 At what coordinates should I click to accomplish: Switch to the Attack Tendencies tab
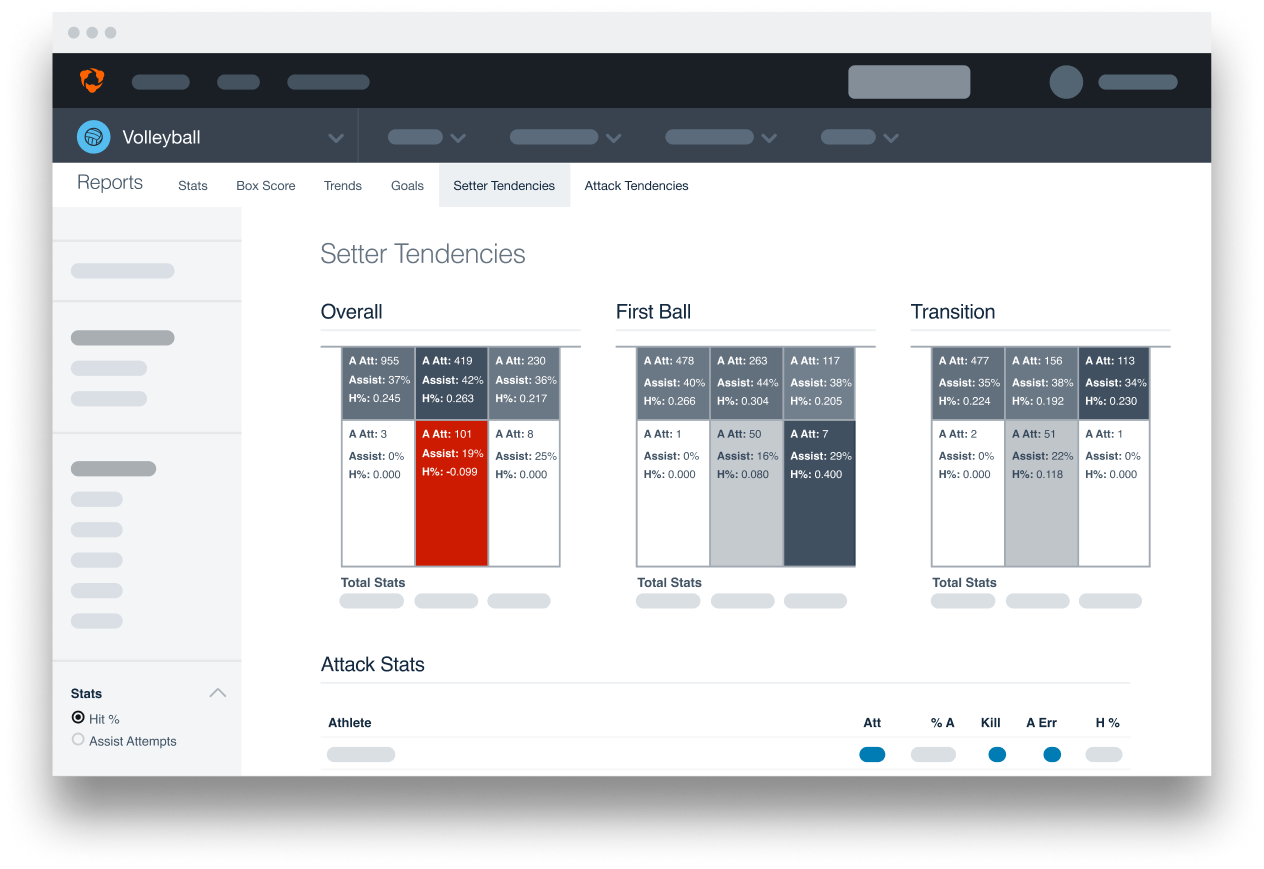click(x=636, y=185)
